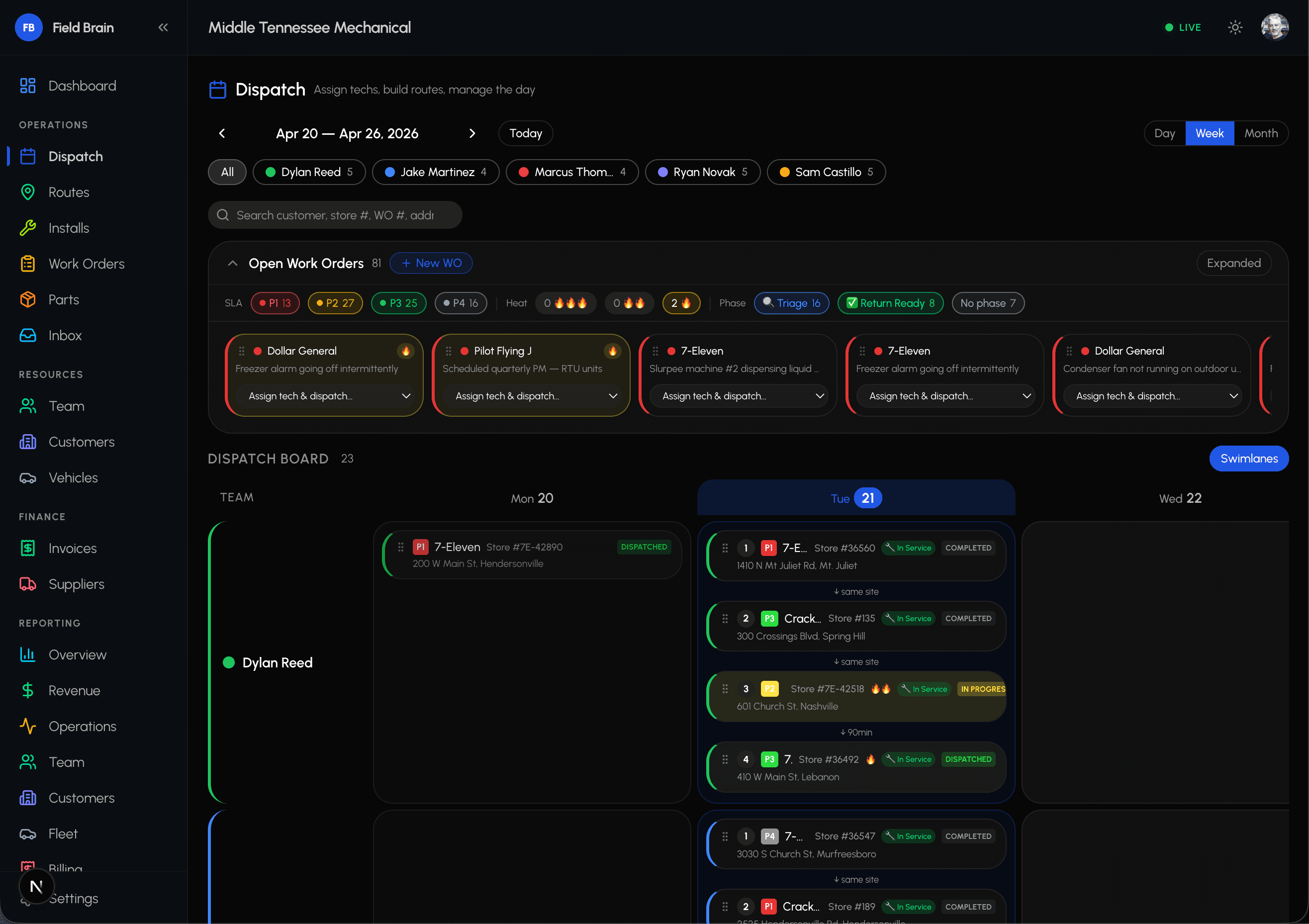Go to previous week arrow

tap(222, 133)
